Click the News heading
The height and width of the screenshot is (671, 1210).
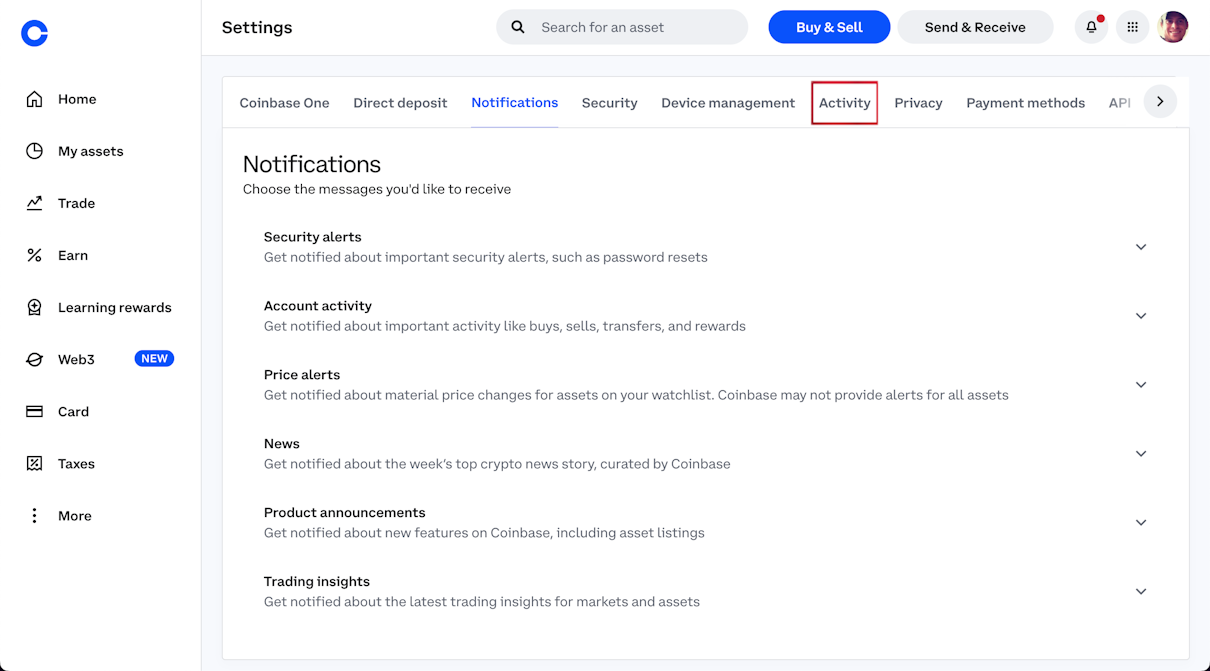(x=282, y=444)
